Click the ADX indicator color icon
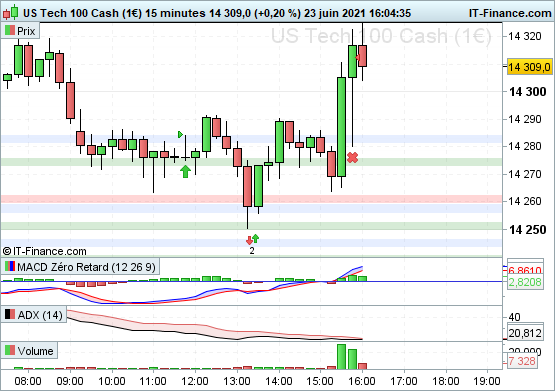555x391 pixels. 10,314
